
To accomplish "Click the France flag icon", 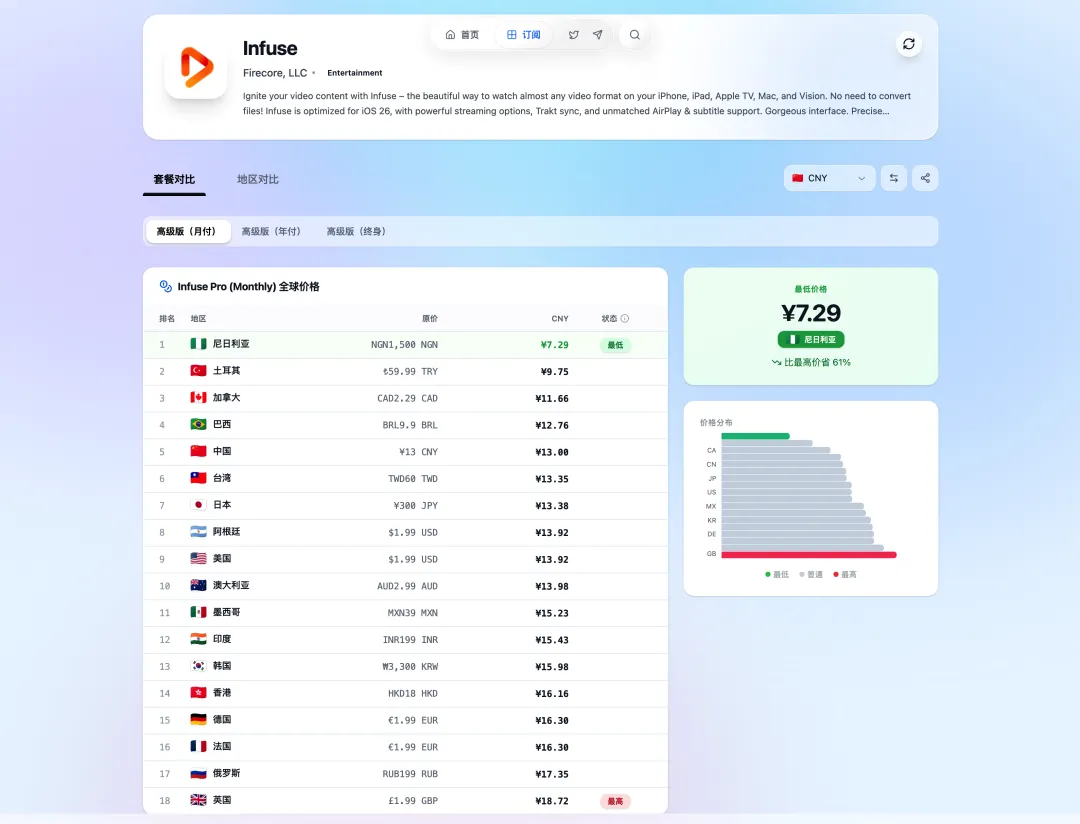I will click(x=198, y=747).
